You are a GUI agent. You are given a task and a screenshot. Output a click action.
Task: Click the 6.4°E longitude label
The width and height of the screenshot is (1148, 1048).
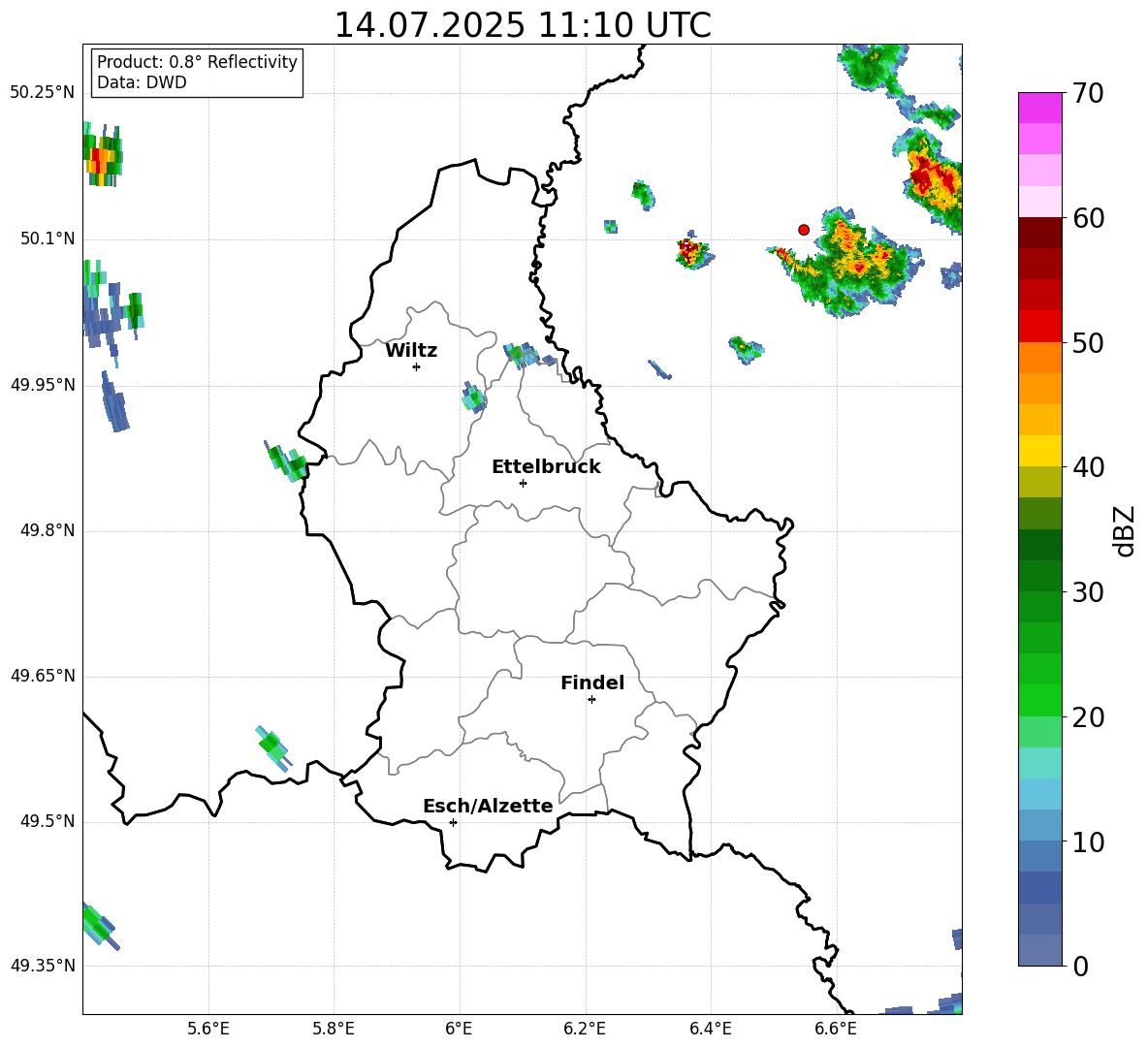tap(710, 1030)
